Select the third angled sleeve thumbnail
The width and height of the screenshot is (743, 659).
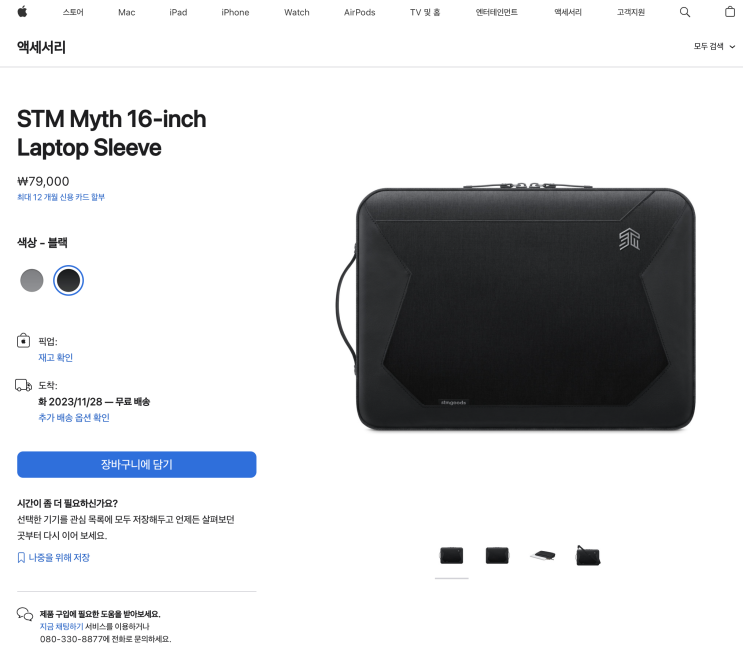543,555
